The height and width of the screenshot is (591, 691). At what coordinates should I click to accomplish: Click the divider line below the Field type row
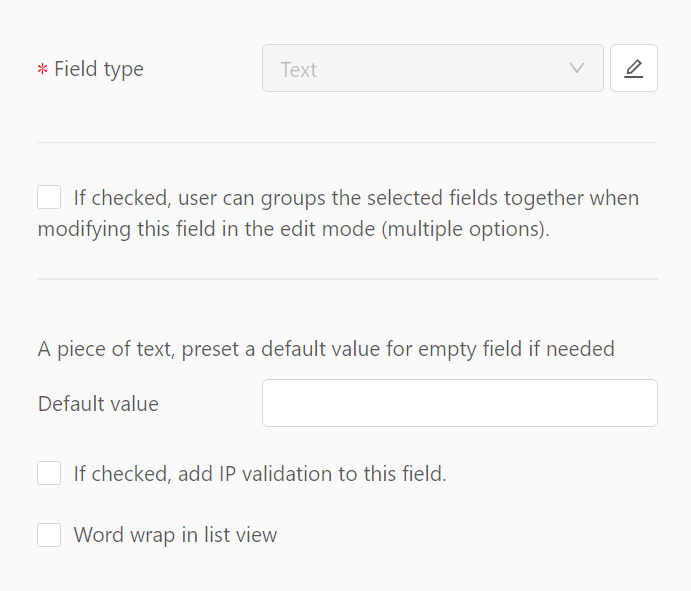347,142
